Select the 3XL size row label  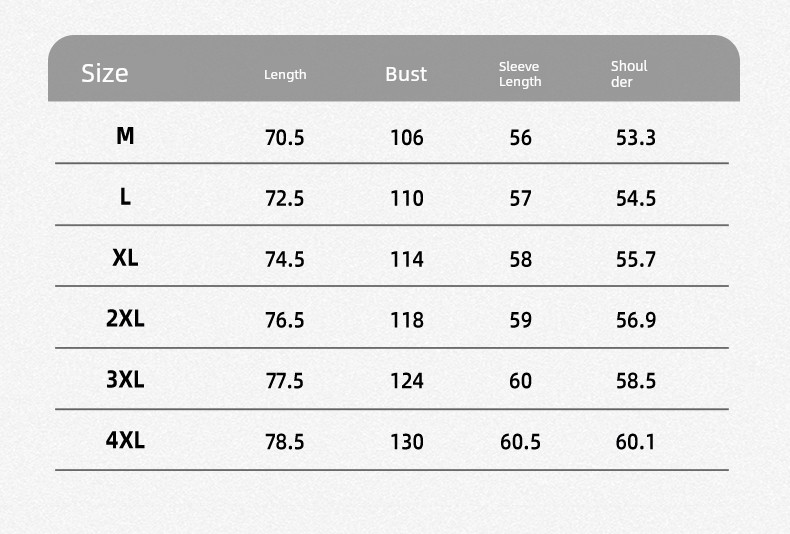tap(125, 379)
